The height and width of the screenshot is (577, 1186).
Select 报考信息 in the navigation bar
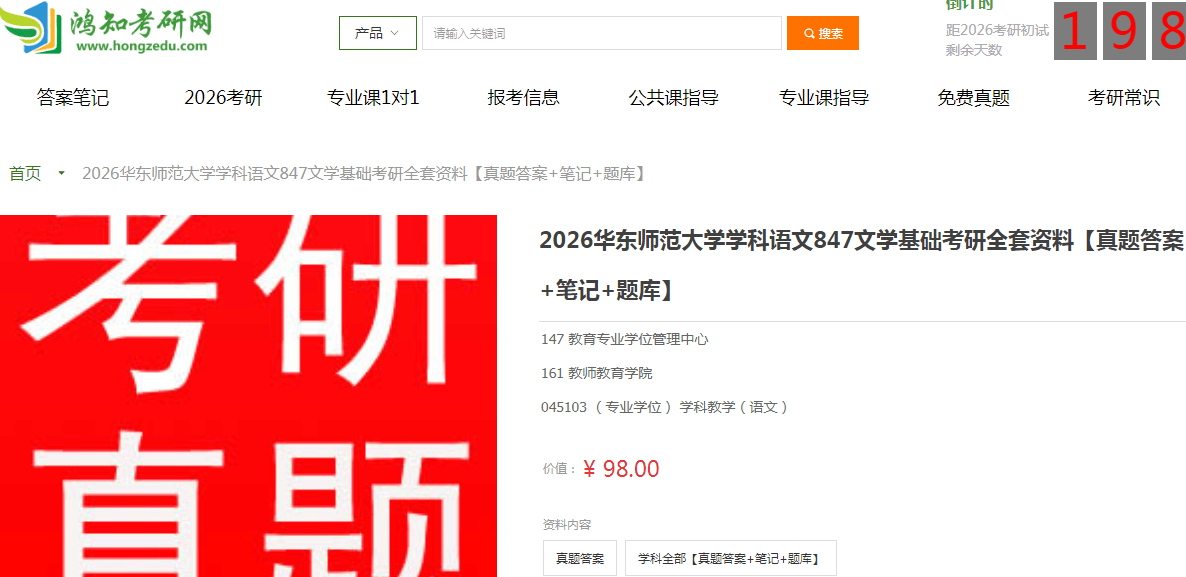click(x=523, y=98)
